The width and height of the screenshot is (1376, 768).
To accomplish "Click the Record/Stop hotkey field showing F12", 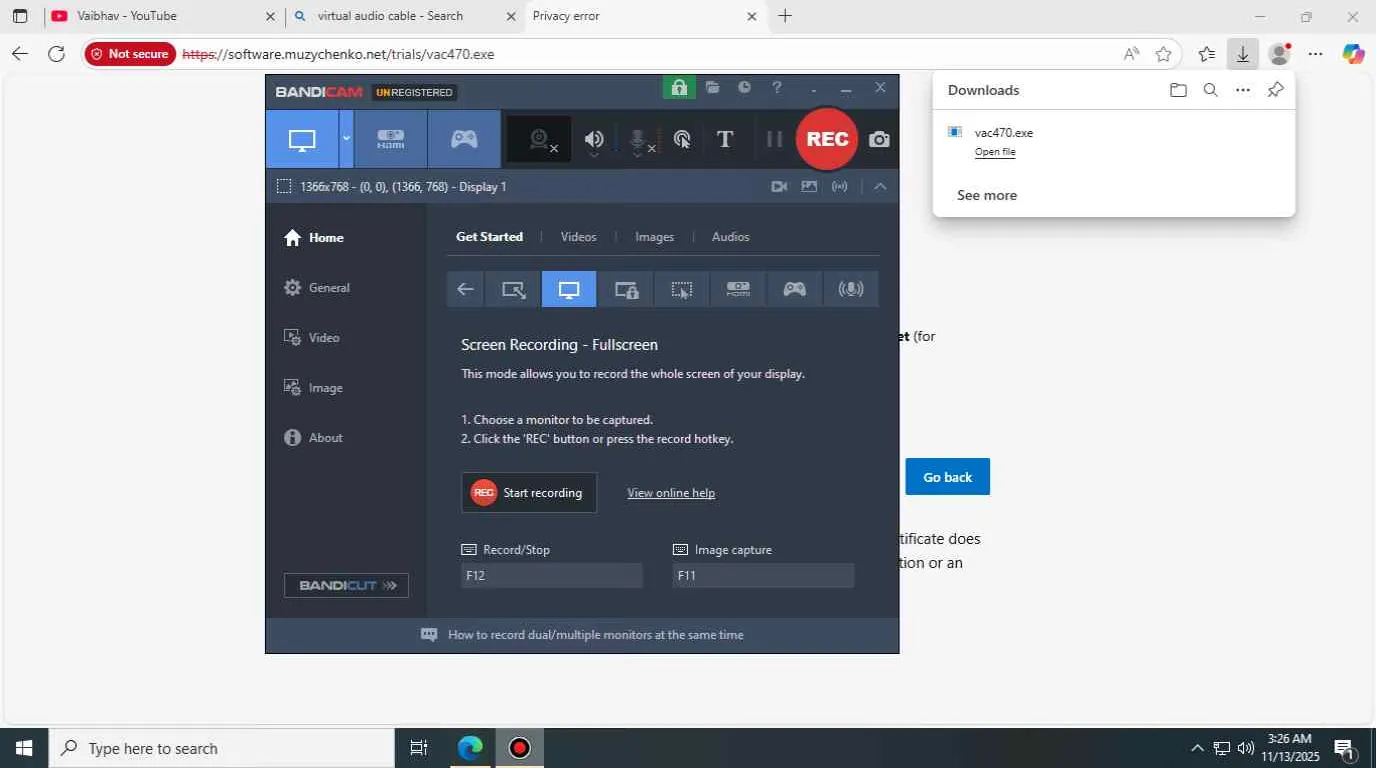I will point(552,575).
